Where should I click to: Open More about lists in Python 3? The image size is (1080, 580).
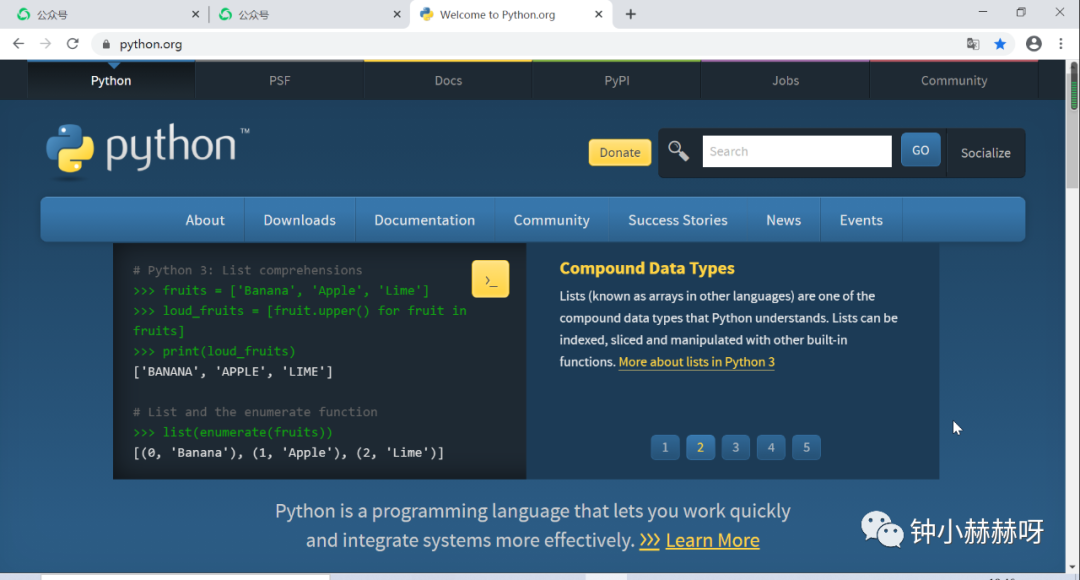696,362
